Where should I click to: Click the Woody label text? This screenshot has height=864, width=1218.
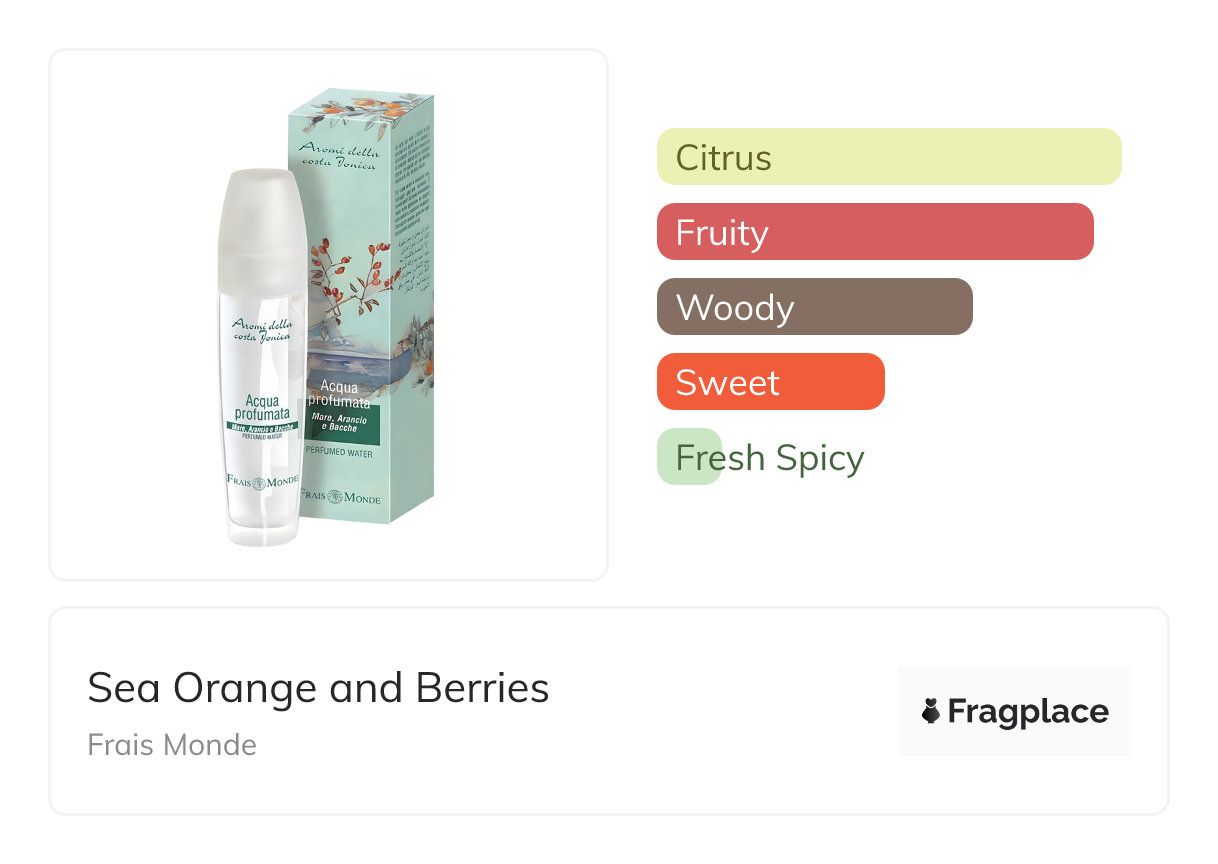click(x=735, y=308)
